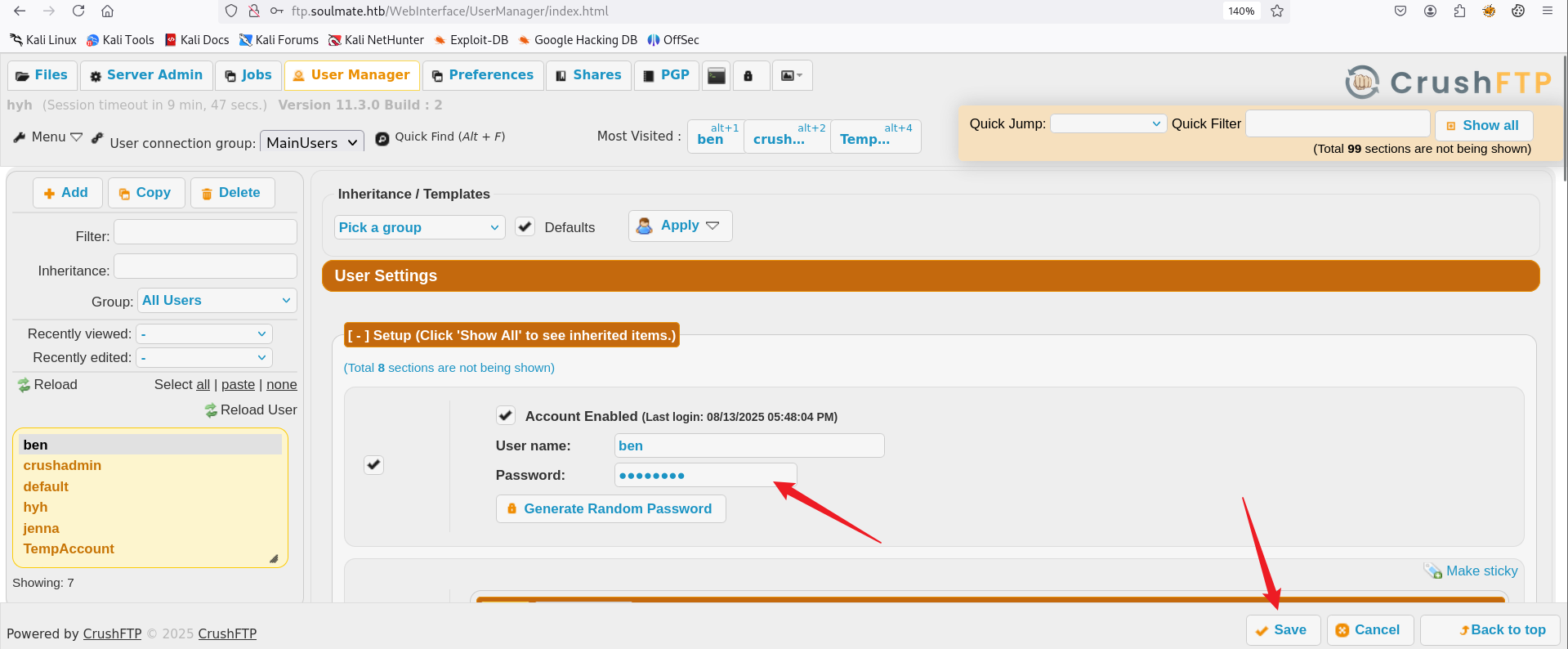Image resolution: width=1568 pixels, height=649 pixels.
Task: Open the Quick Jump dropdown
Action: [1107, 123]
